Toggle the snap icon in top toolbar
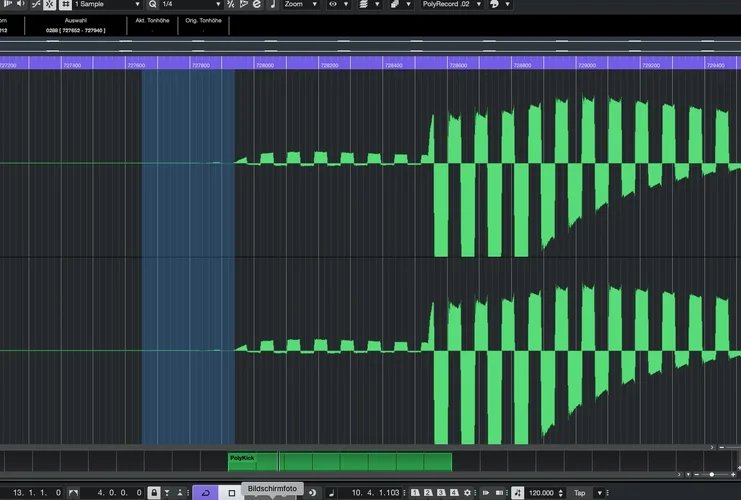 tap(48, 5)
